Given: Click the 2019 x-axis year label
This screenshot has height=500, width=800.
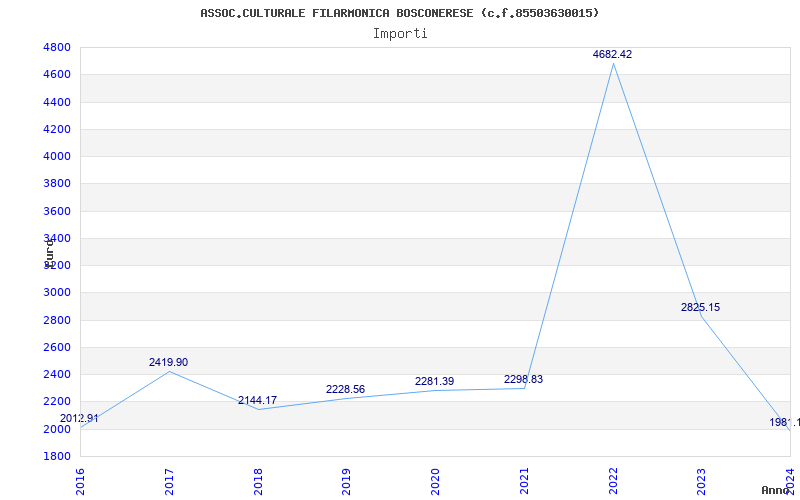Looking at the screenshot, I should pyautogui.click(x=346, y=482).
